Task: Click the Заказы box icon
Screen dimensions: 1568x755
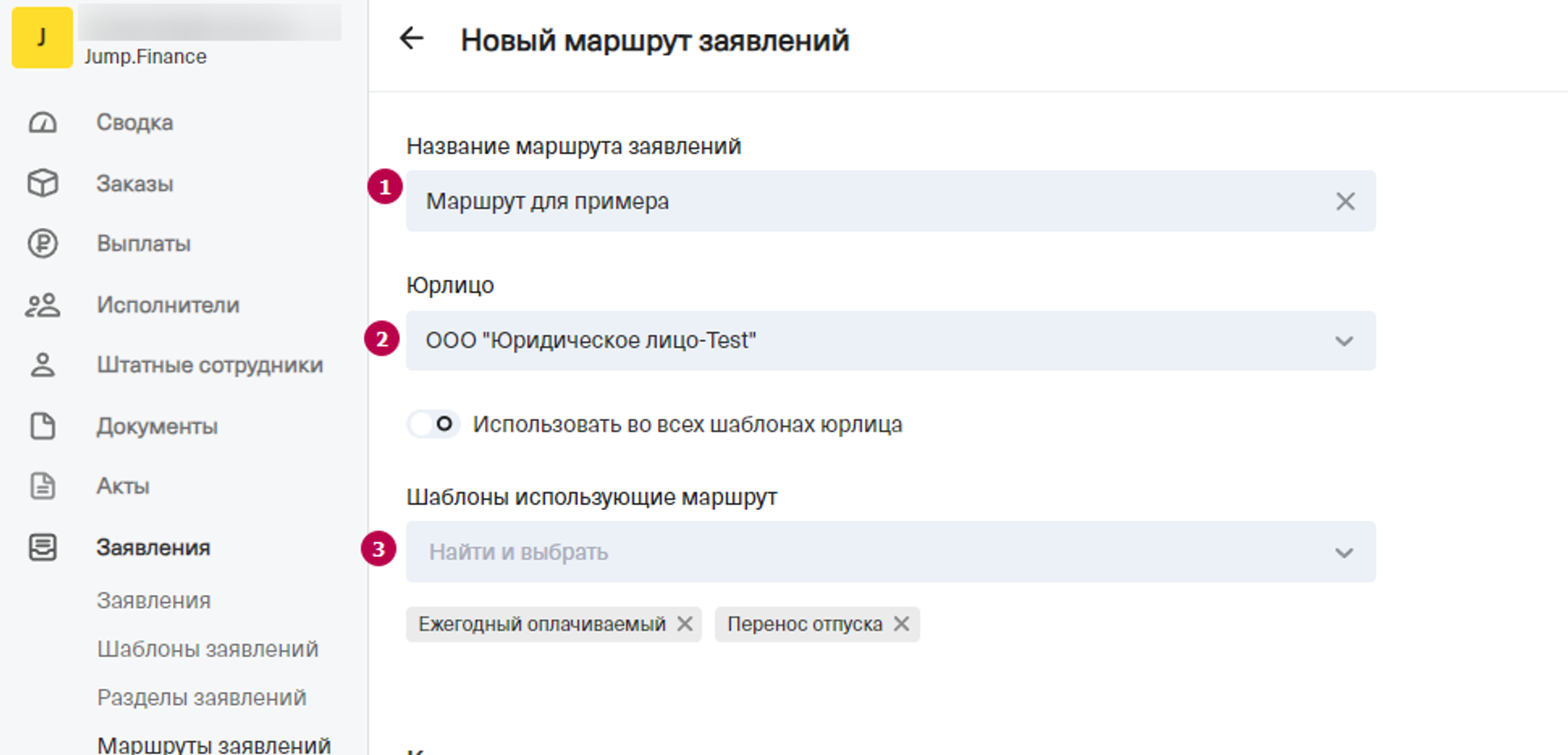Action: 43,183
